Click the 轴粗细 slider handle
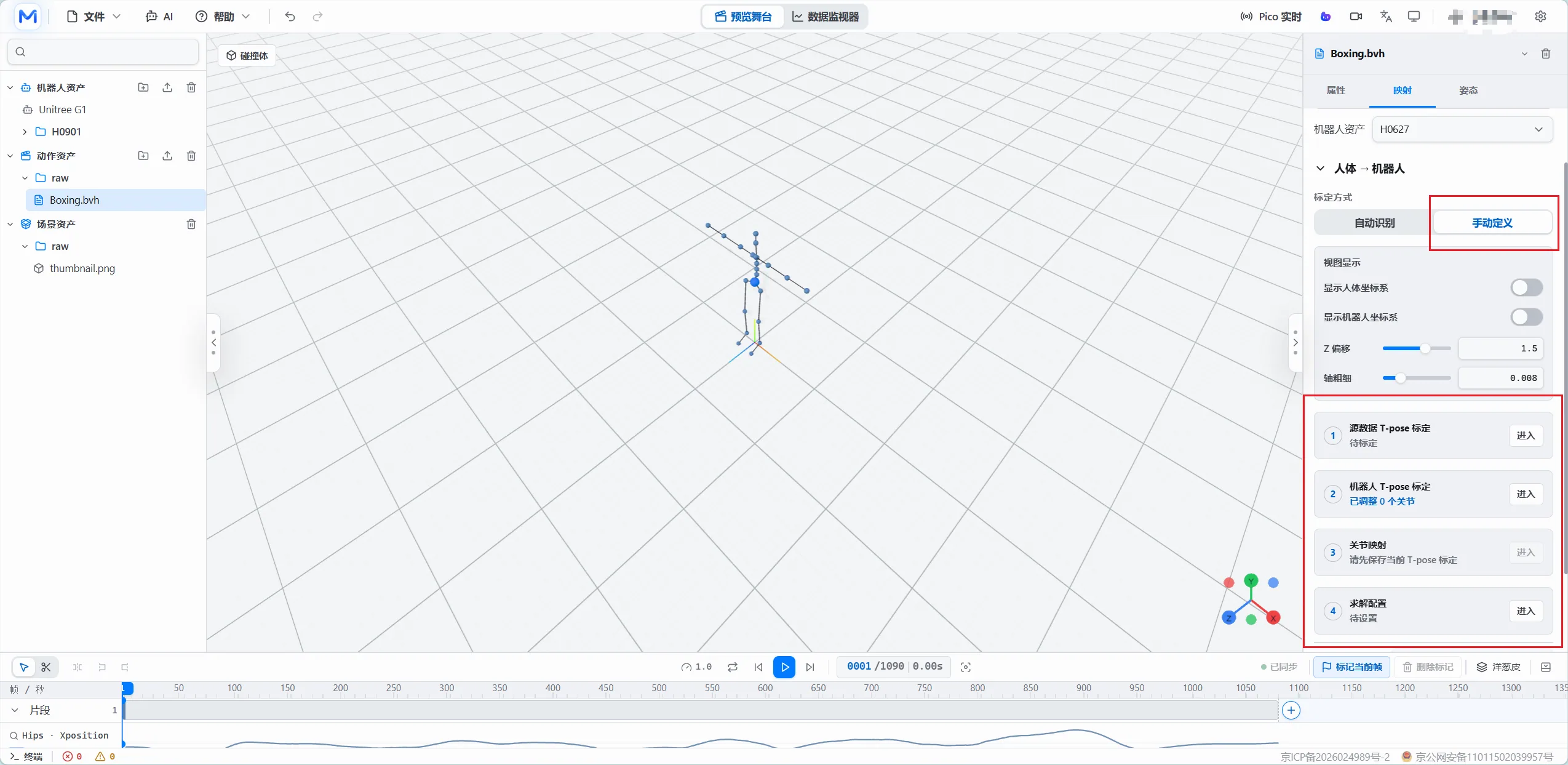Screen dimensions: 1568x765 tap(1400, 378)
